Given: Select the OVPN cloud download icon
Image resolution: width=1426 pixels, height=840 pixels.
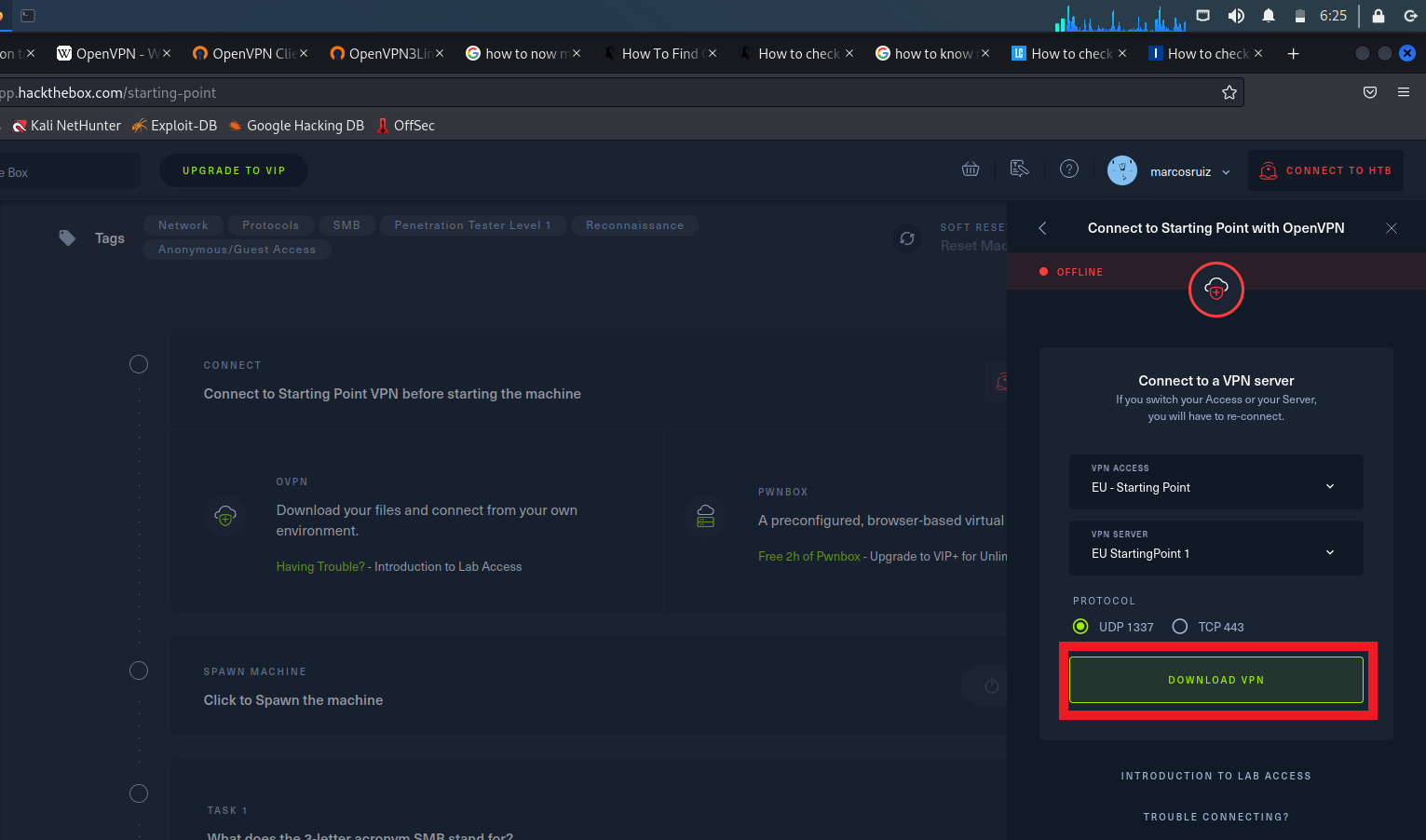Looking at the screenshot, I should [225, 516].
